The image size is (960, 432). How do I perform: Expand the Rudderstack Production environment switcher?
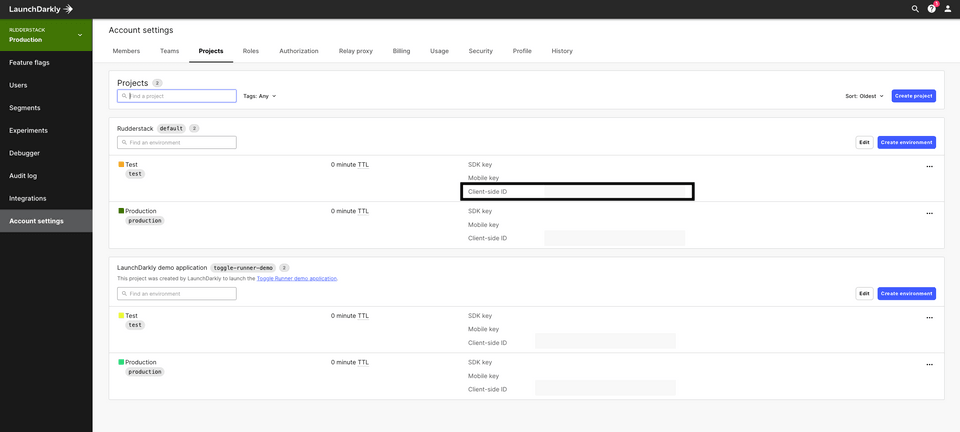[x=46, y=35]
